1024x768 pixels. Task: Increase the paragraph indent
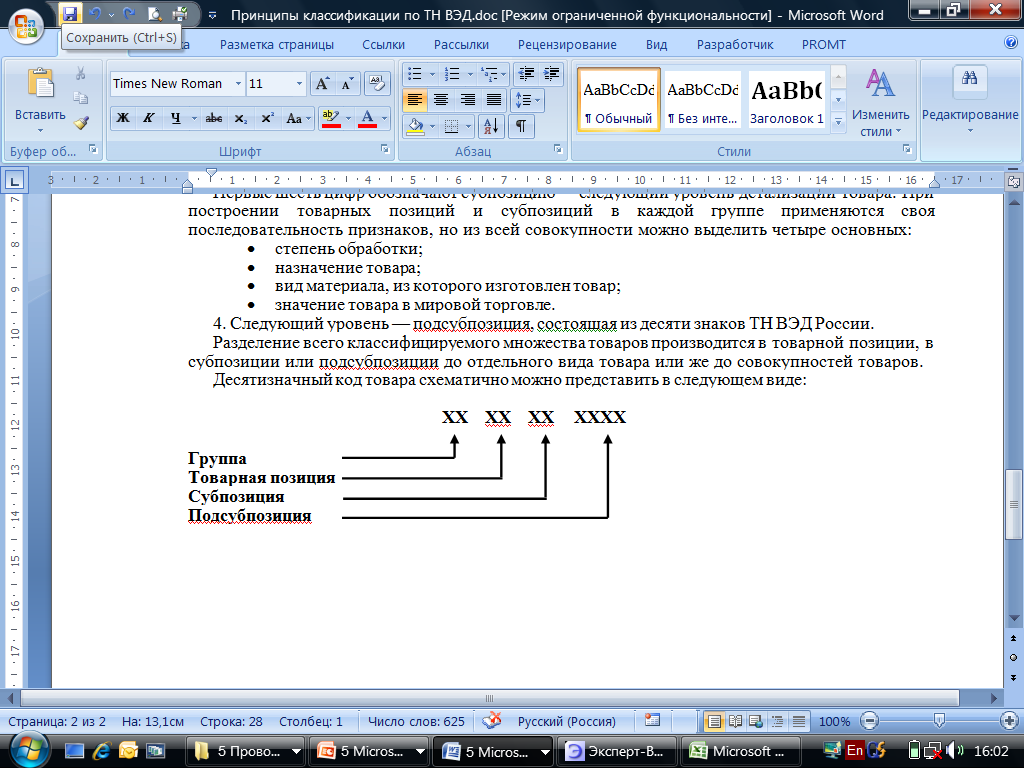click(x=551, y=73)
